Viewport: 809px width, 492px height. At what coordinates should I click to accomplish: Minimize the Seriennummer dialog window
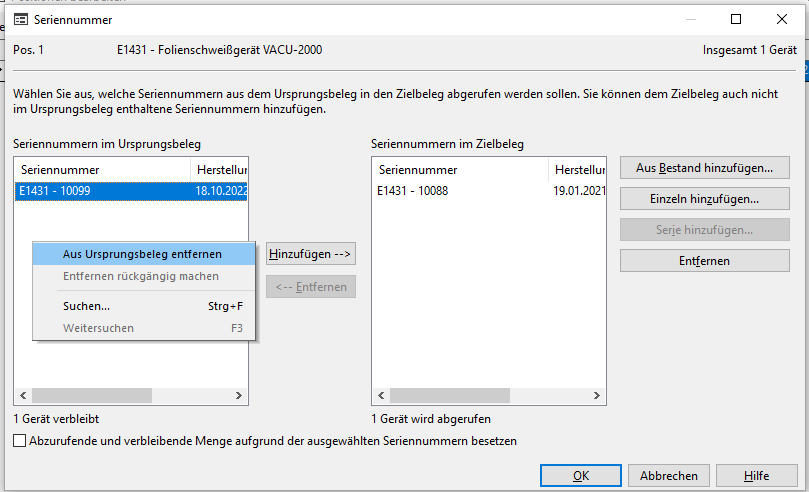690,19
